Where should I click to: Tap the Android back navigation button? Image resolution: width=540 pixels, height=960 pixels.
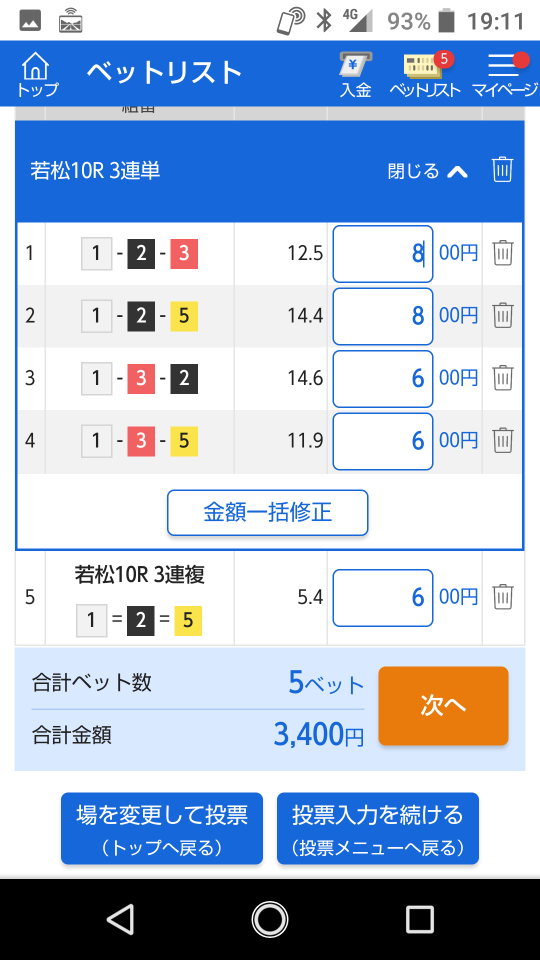pos(121,919)
